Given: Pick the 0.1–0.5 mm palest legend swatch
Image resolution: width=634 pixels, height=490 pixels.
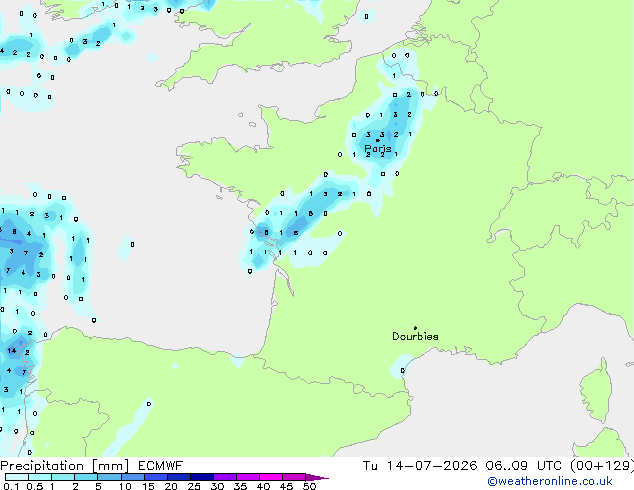Looking at the screenshot, I should coord(17,477).
